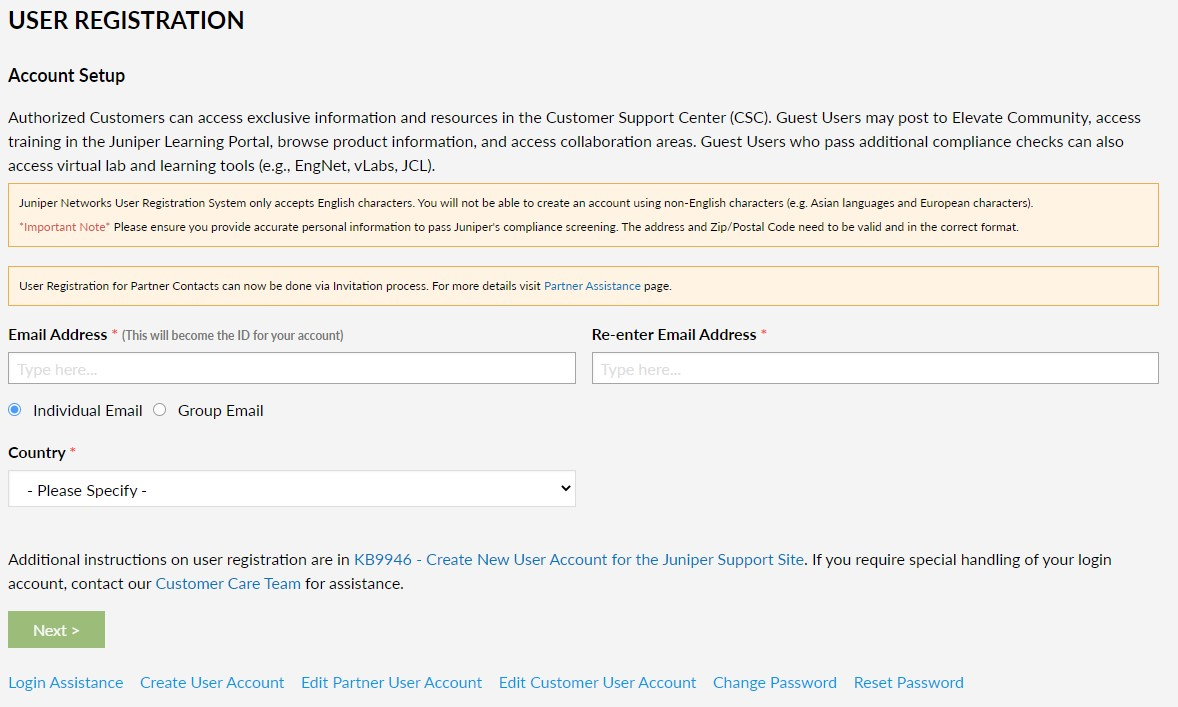Open Edit Customer User Account
The image size is (1178, 707).
pos(597,683)
